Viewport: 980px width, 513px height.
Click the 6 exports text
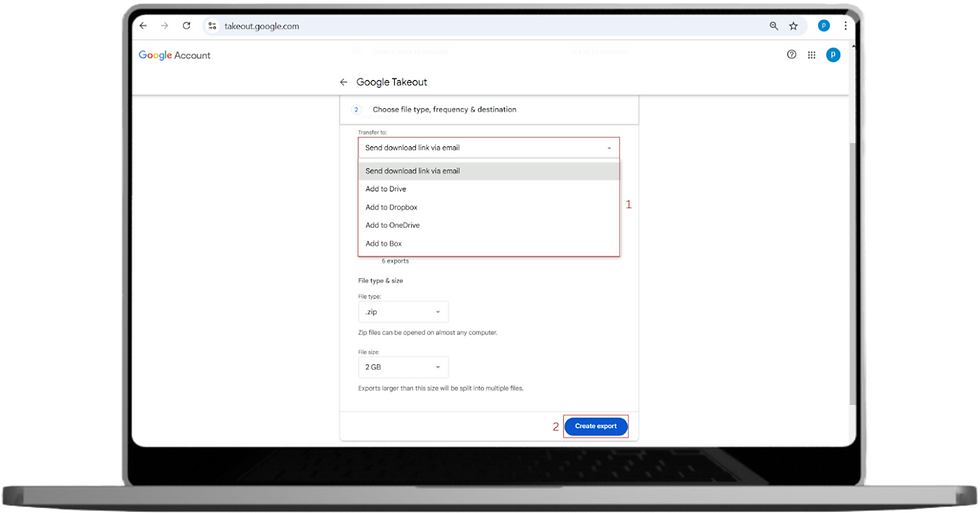pyautogui.click(x=395, y=261)
